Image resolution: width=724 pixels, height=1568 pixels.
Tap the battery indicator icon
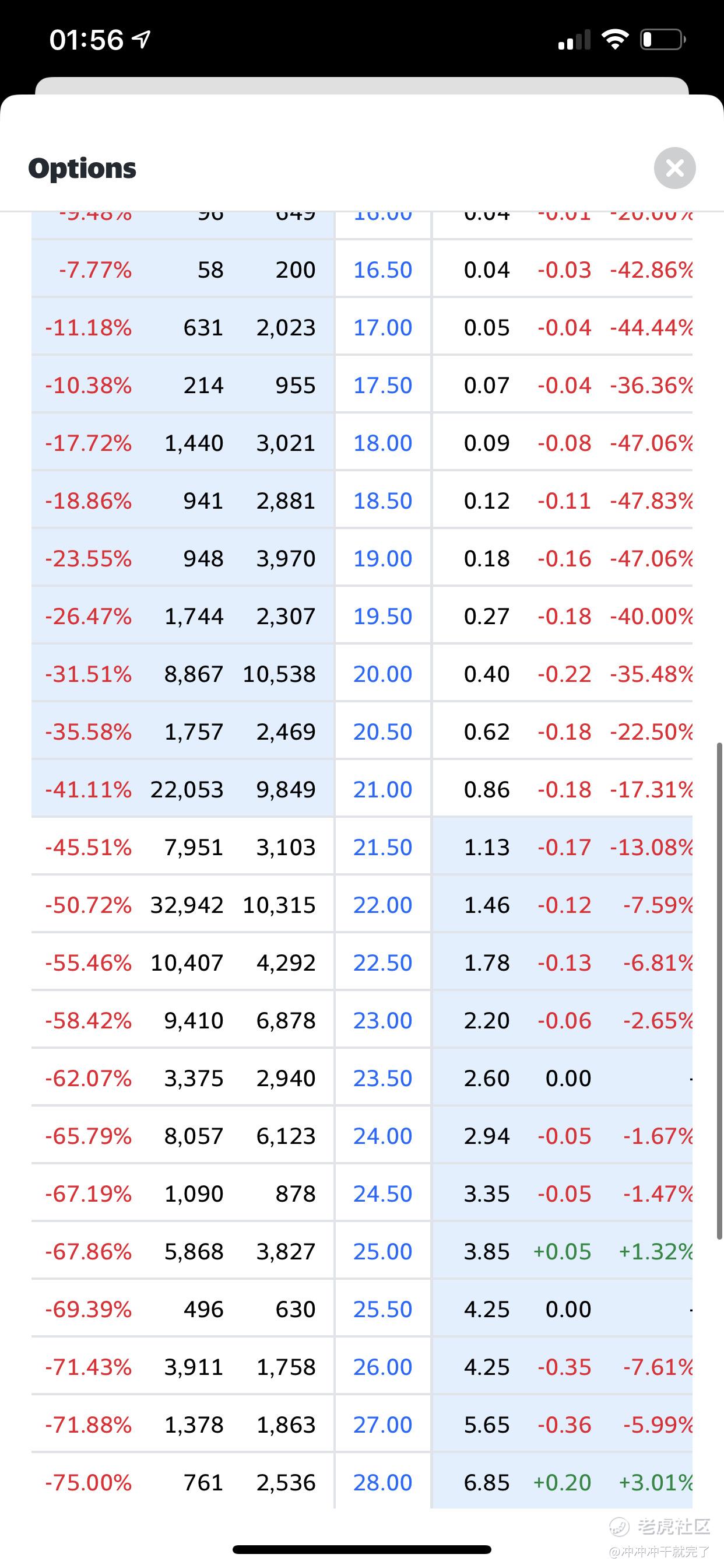pyautogui.click(x=663, y=40)
